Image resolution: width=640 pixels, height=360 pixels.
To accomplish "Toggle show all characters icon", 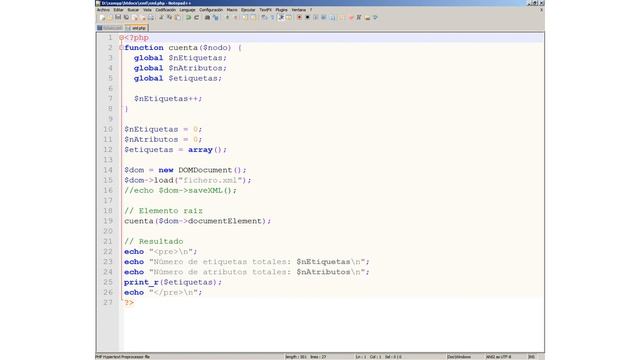I will (x=272, y=18).
